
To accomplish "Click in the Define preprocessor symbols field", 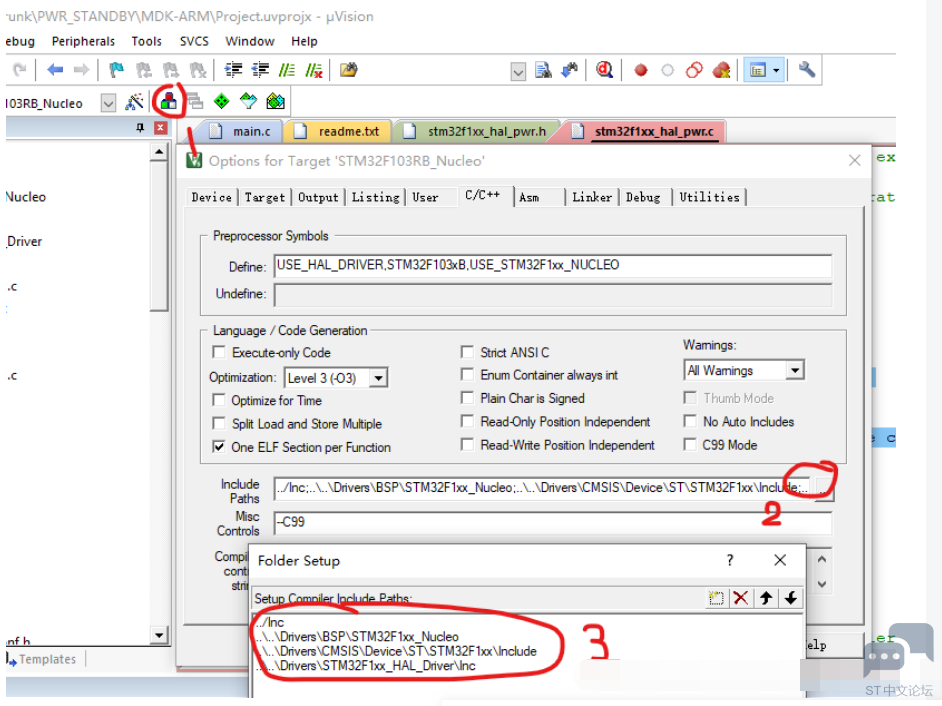I will 552,265.
